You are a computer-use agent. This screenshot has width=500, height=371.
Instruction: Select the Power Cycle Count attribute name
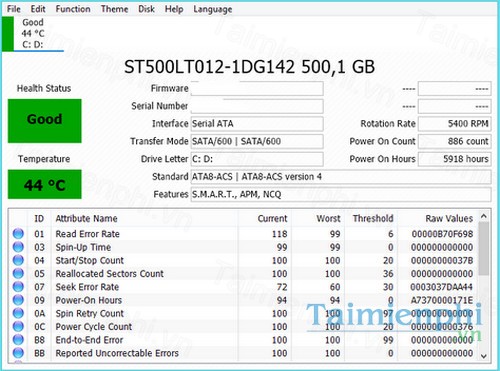(94, 327)
